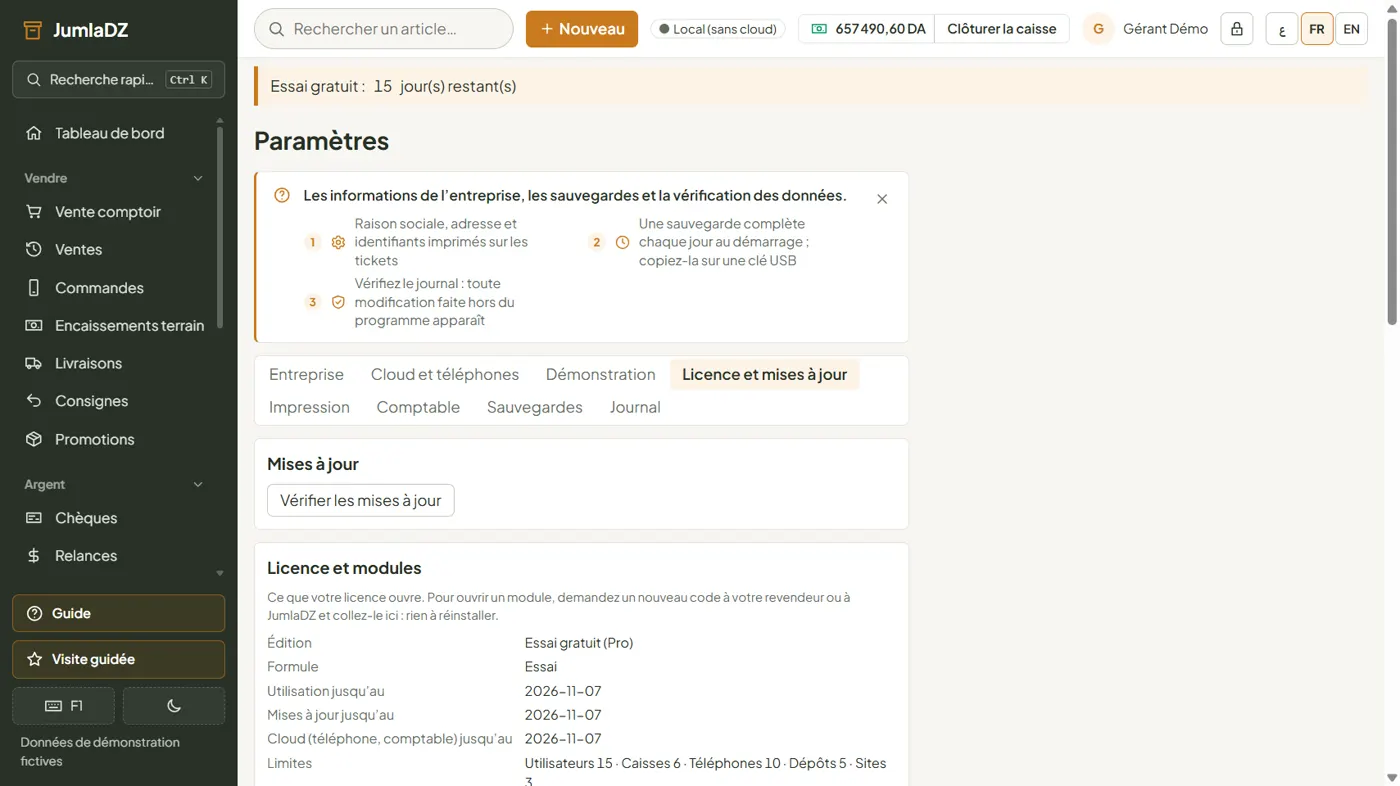Dismiss the Paramètres help banner
The height and width of the screenshot is (786, 1400).
pyautogui.click(x=882, y=199)
